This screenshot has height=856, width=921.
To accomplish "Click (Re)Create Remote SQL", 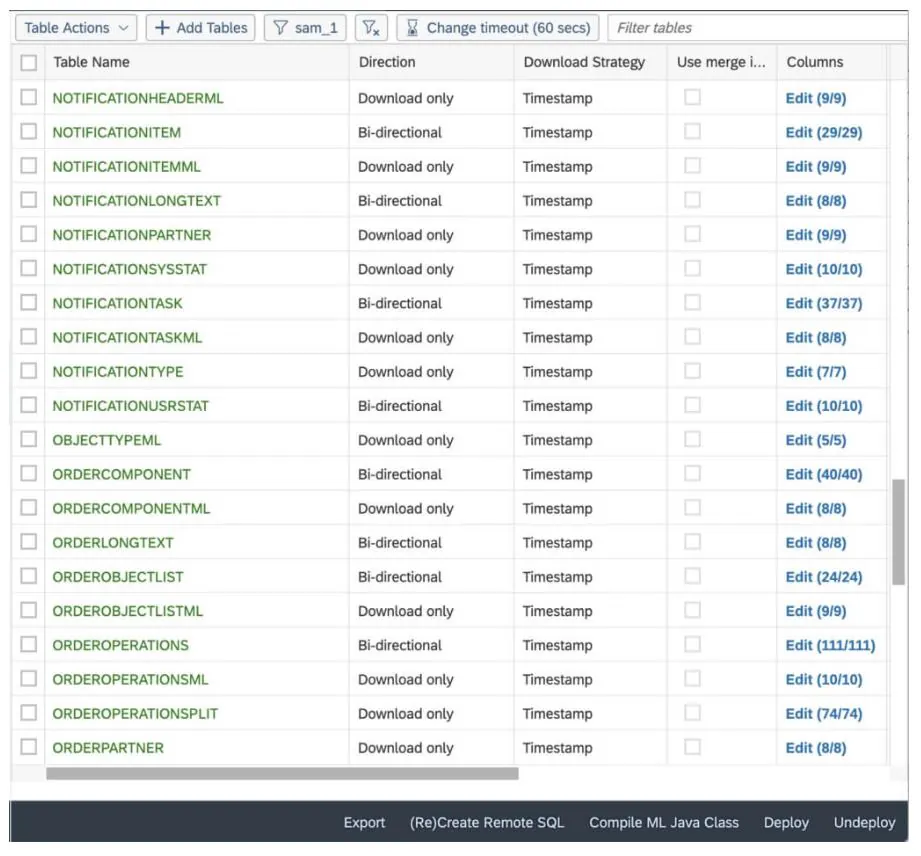I will [487, 823].
